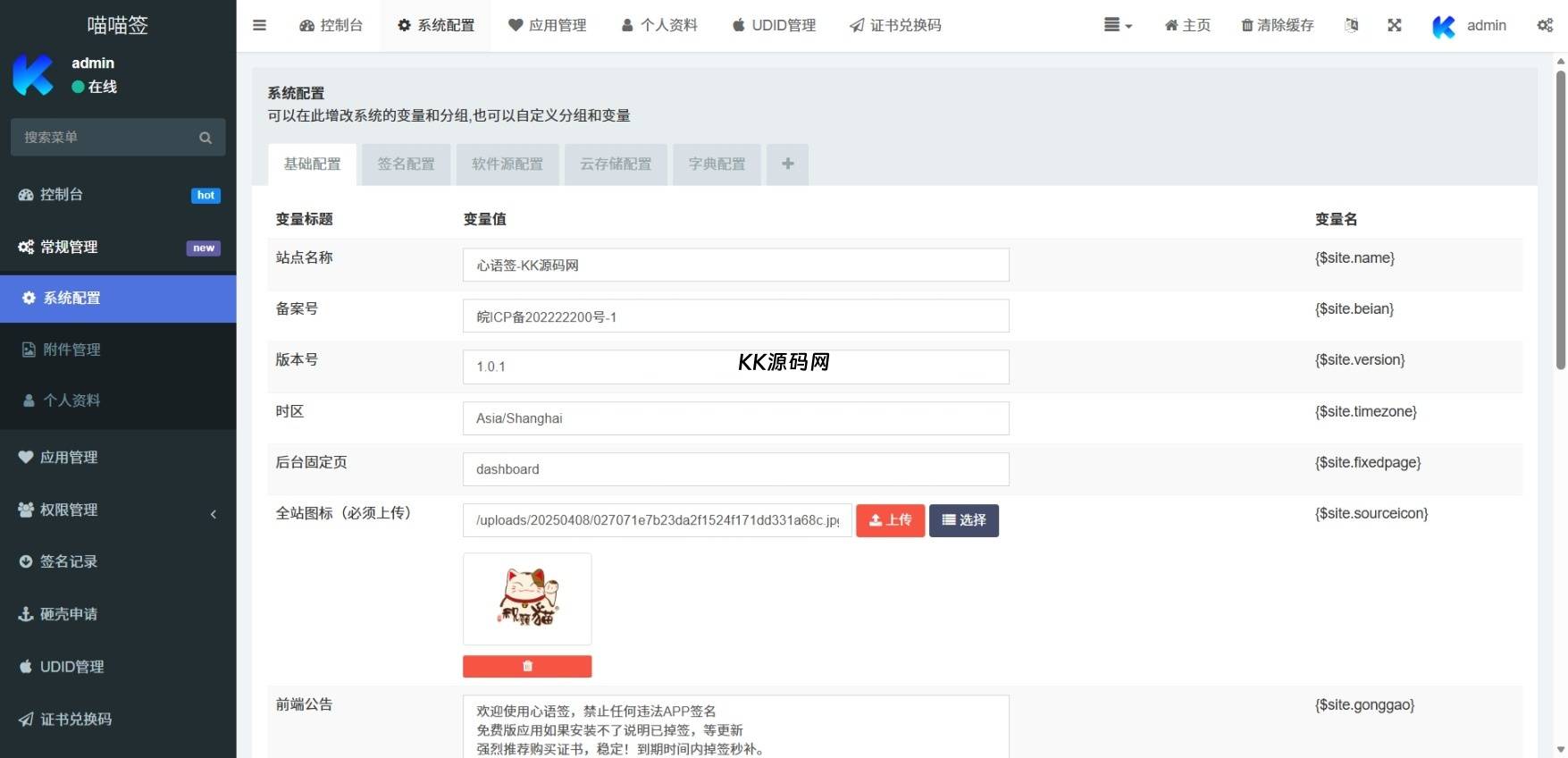This screenshot has height=758, width=1568.
Task: Switch to the 签名配置 tab
Action: (406, 164)
